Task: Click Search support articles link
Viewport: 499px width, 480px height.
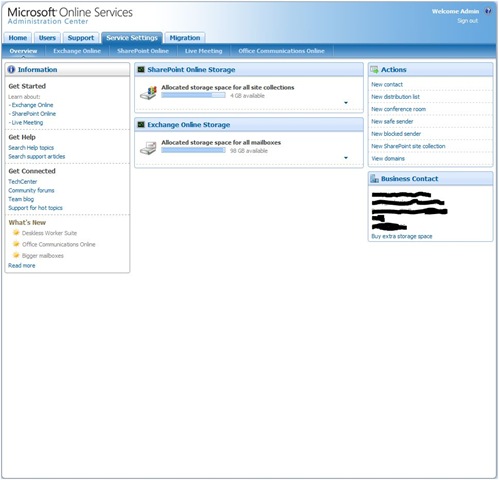Action: point(37,156)
